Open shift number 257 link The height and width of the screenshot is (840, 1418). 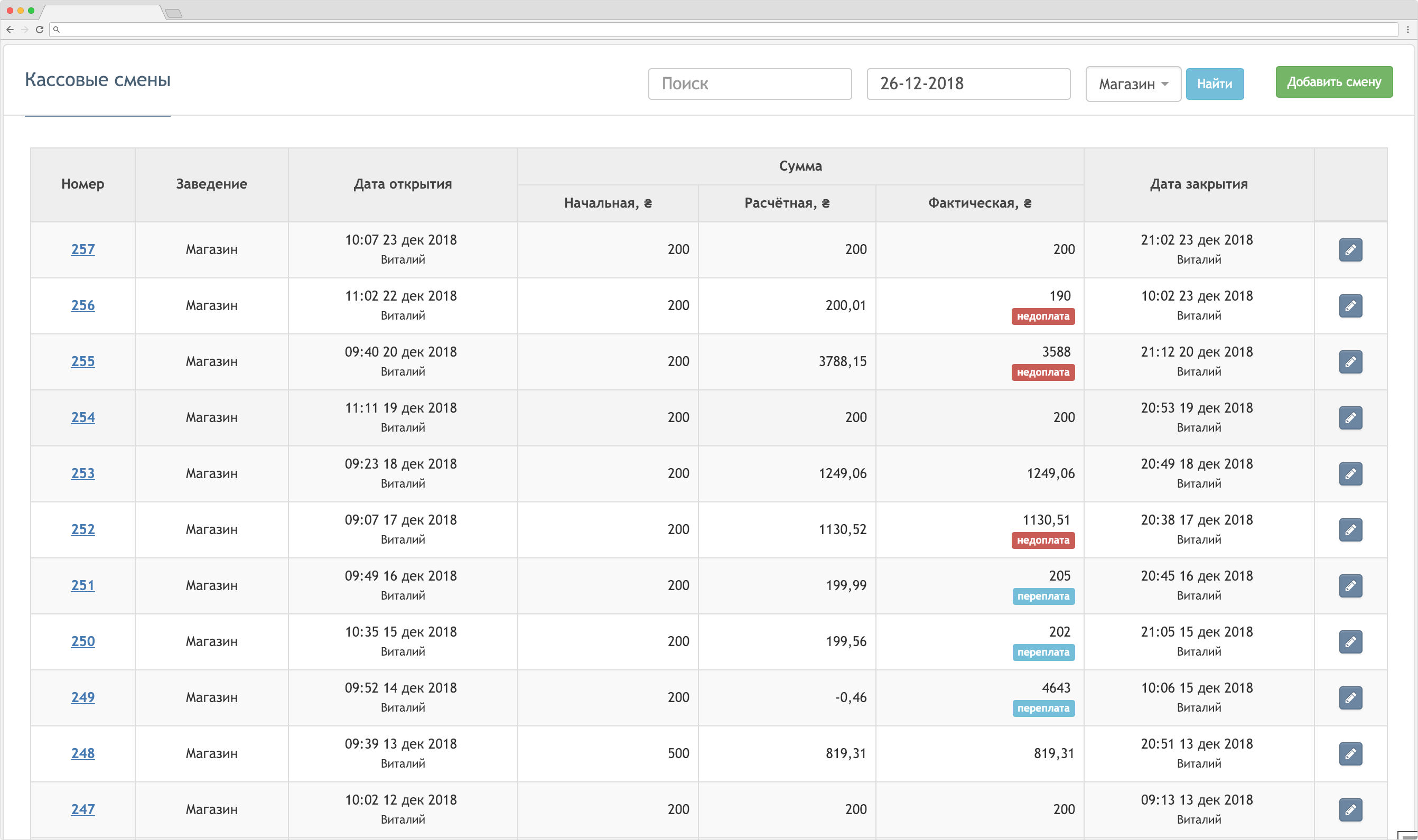coord(82,249)
